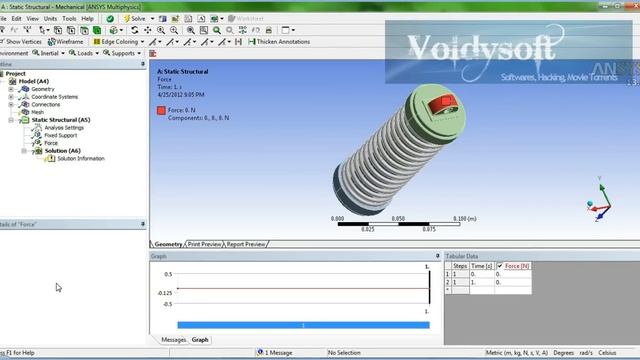Enable the green Body selection filter
640x360 pixels.
pos(97,30)
